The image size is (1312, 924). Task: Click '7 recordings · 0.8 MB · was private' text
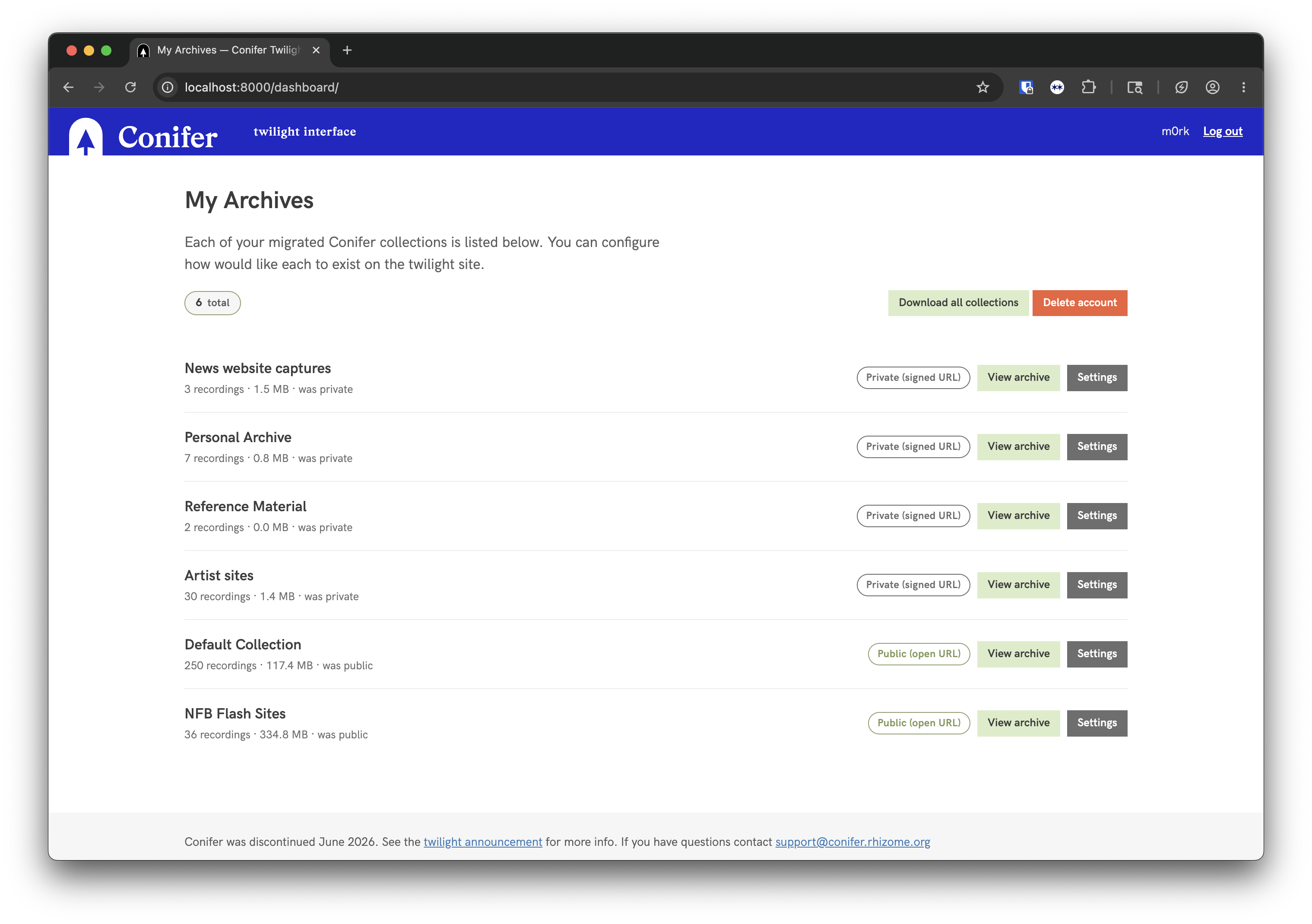[x=268, y=459]
